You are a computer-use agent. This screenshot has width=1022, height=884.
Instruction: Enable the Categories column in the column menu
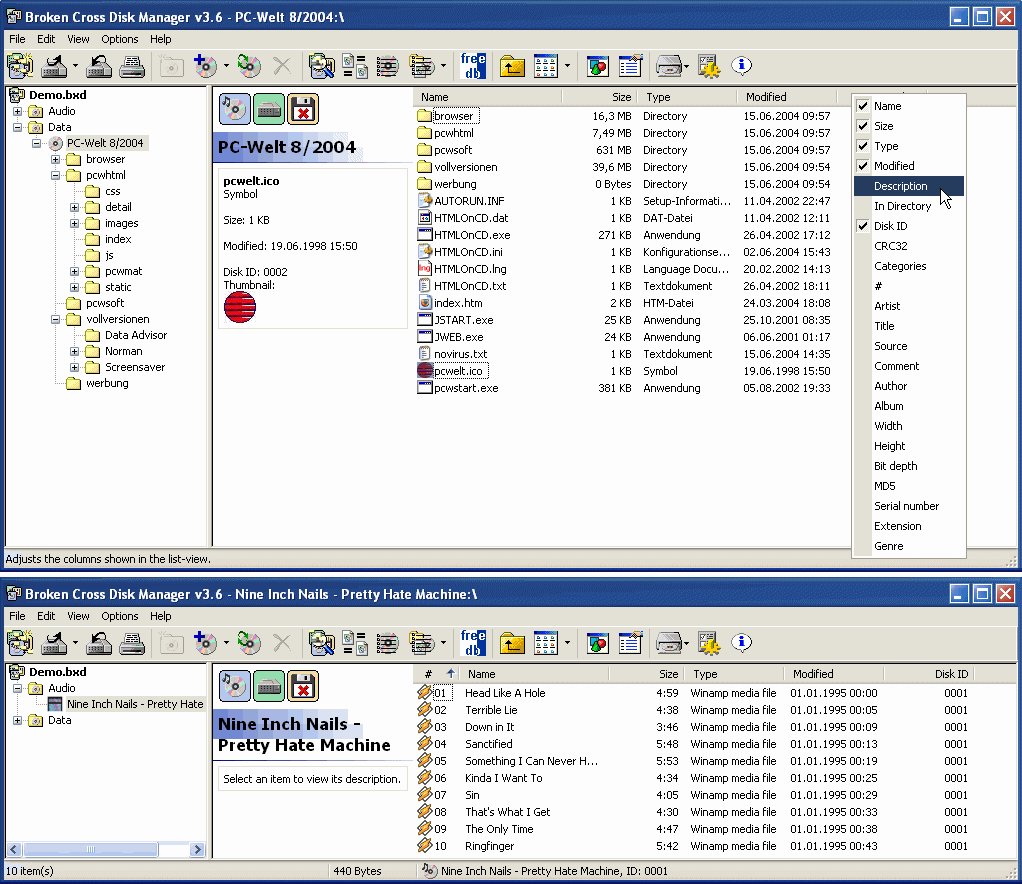pos(909,266)
